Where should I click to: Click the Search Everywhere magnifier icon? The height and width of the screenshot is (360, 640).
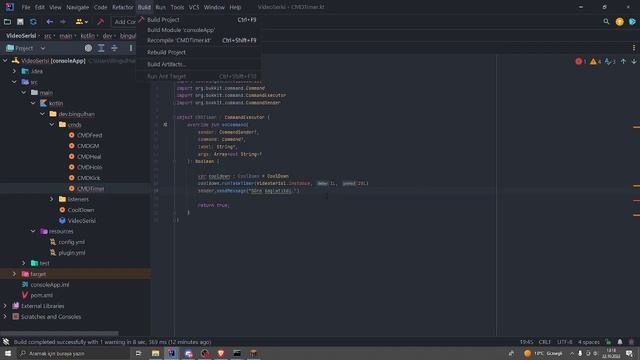(x=606, y=22)
